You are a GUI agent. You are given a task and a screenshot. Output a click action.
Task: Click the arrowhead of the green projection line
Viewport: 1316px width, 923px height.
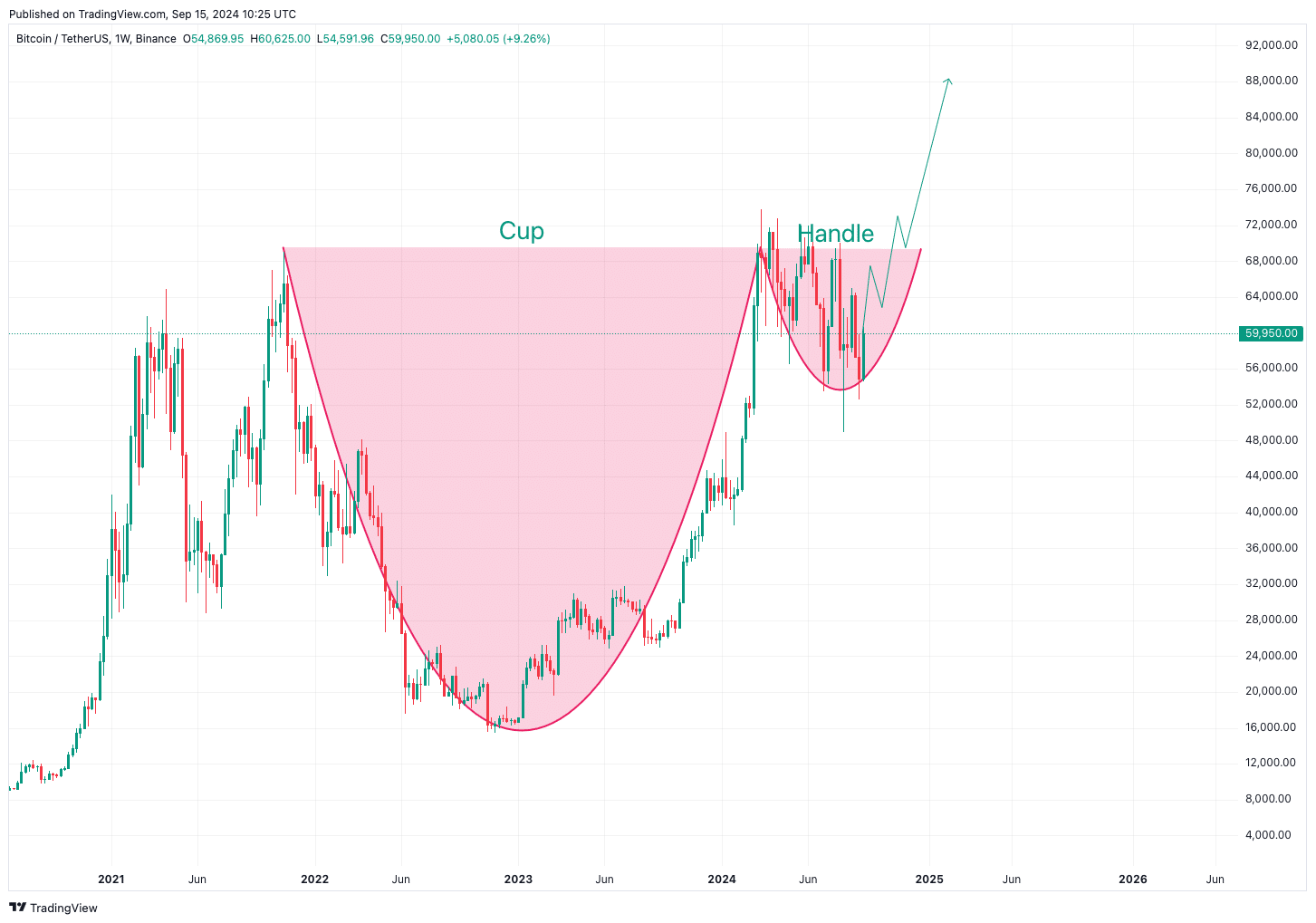(x=948, y=82)
